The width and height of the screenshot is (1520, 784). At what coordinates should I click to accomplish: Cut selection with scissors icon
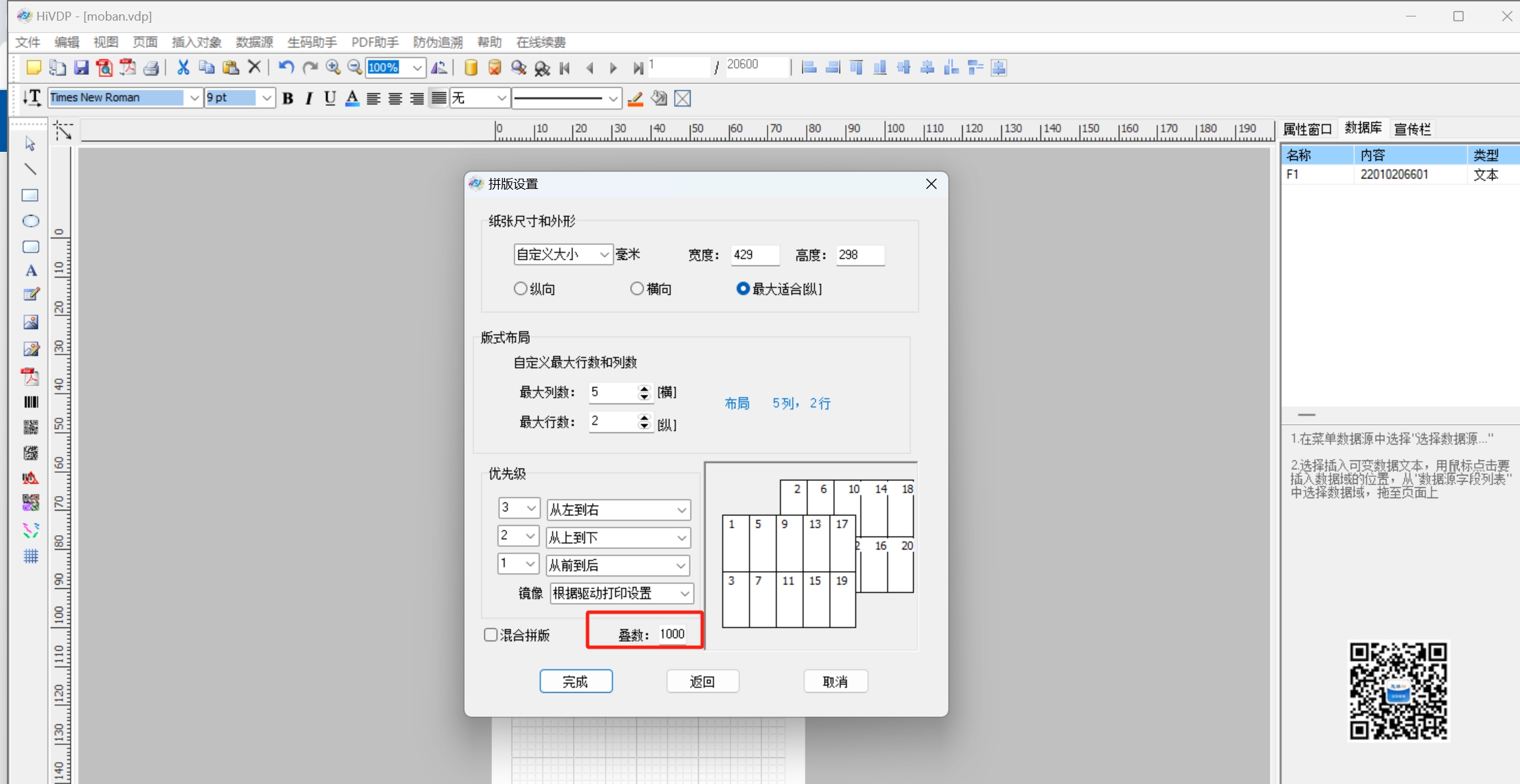coord(183,67)
